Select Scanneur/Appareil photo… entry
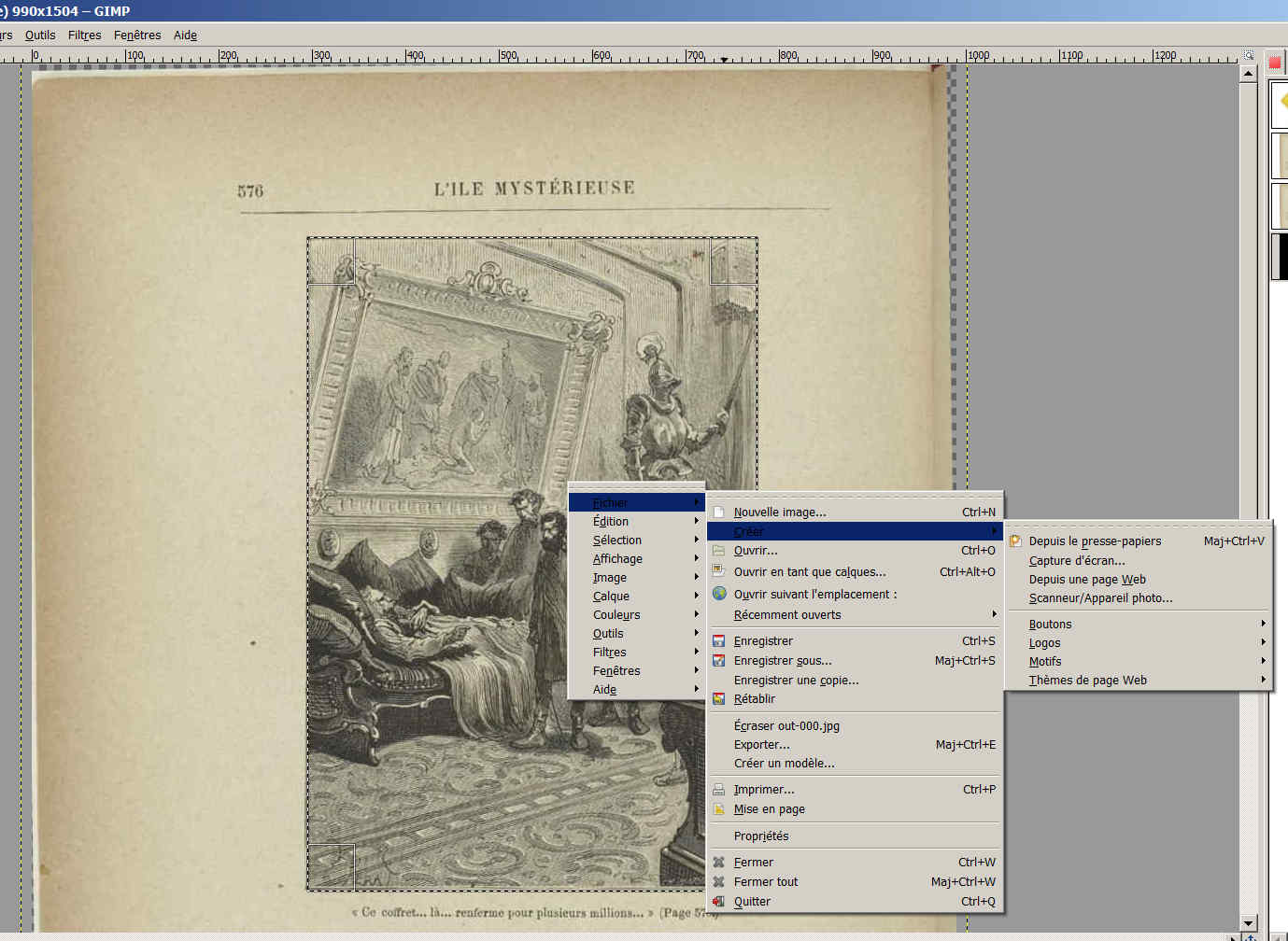This screenshot has width=1288, height=941. tap(1100, 598)
